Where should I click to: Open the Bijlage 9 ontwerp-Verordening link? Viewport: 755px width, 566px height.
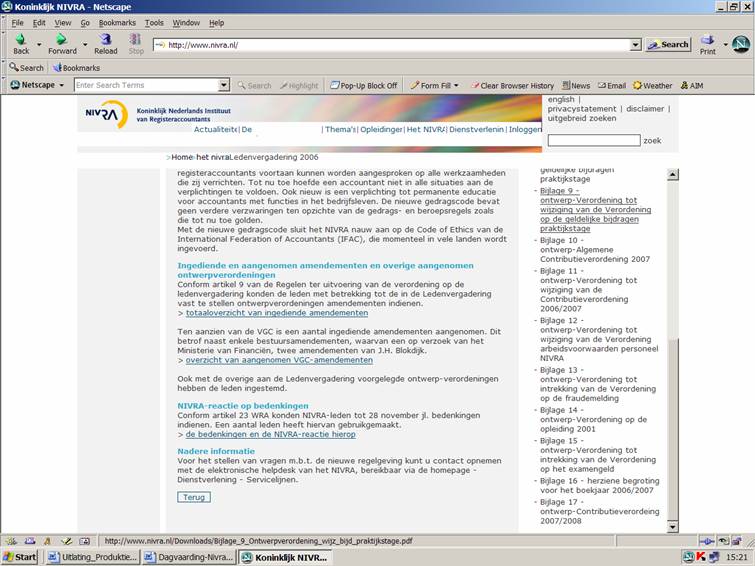(x=595, y=210)
